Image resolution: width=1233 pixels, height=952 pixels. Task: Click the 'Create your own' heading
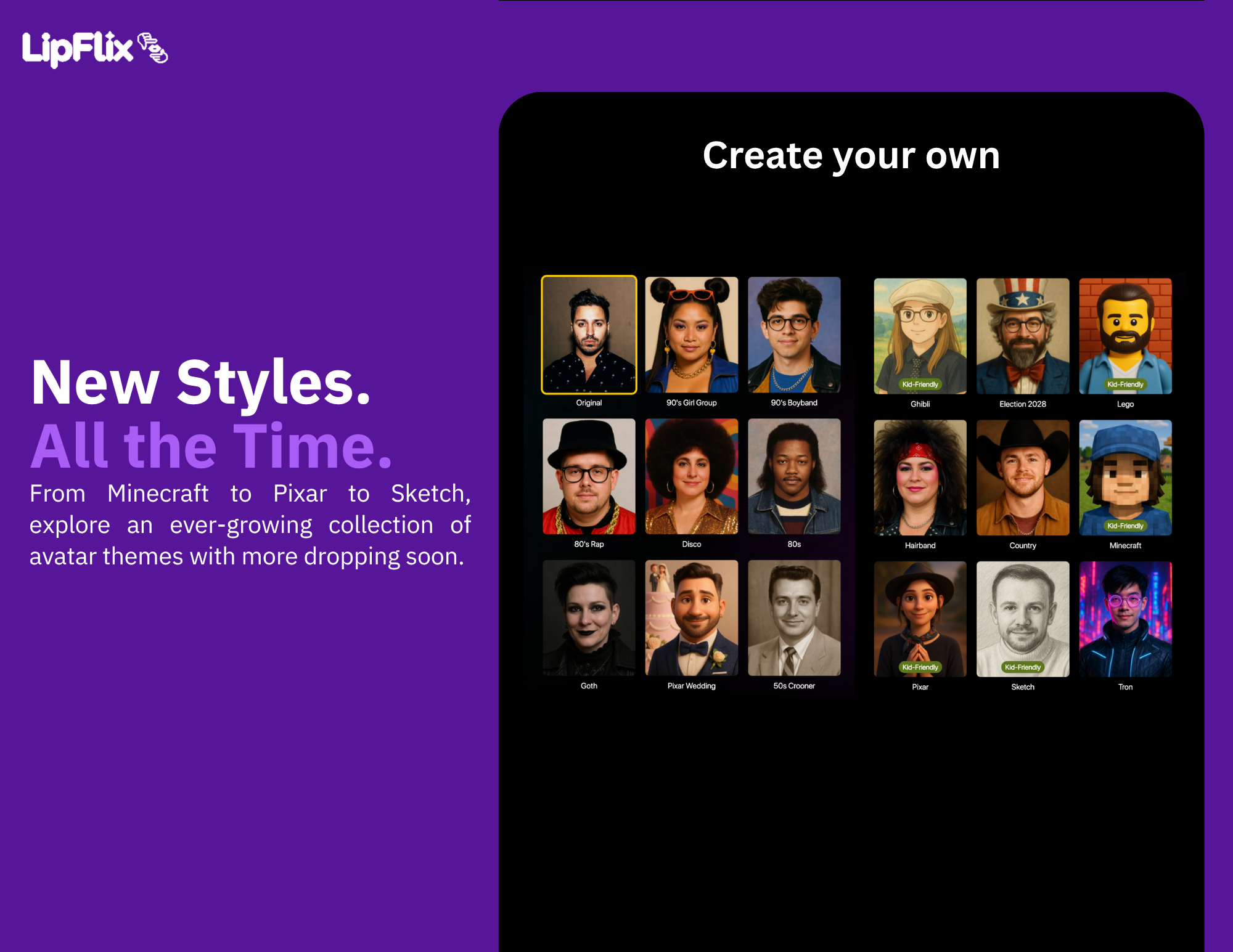pos(851,156)
